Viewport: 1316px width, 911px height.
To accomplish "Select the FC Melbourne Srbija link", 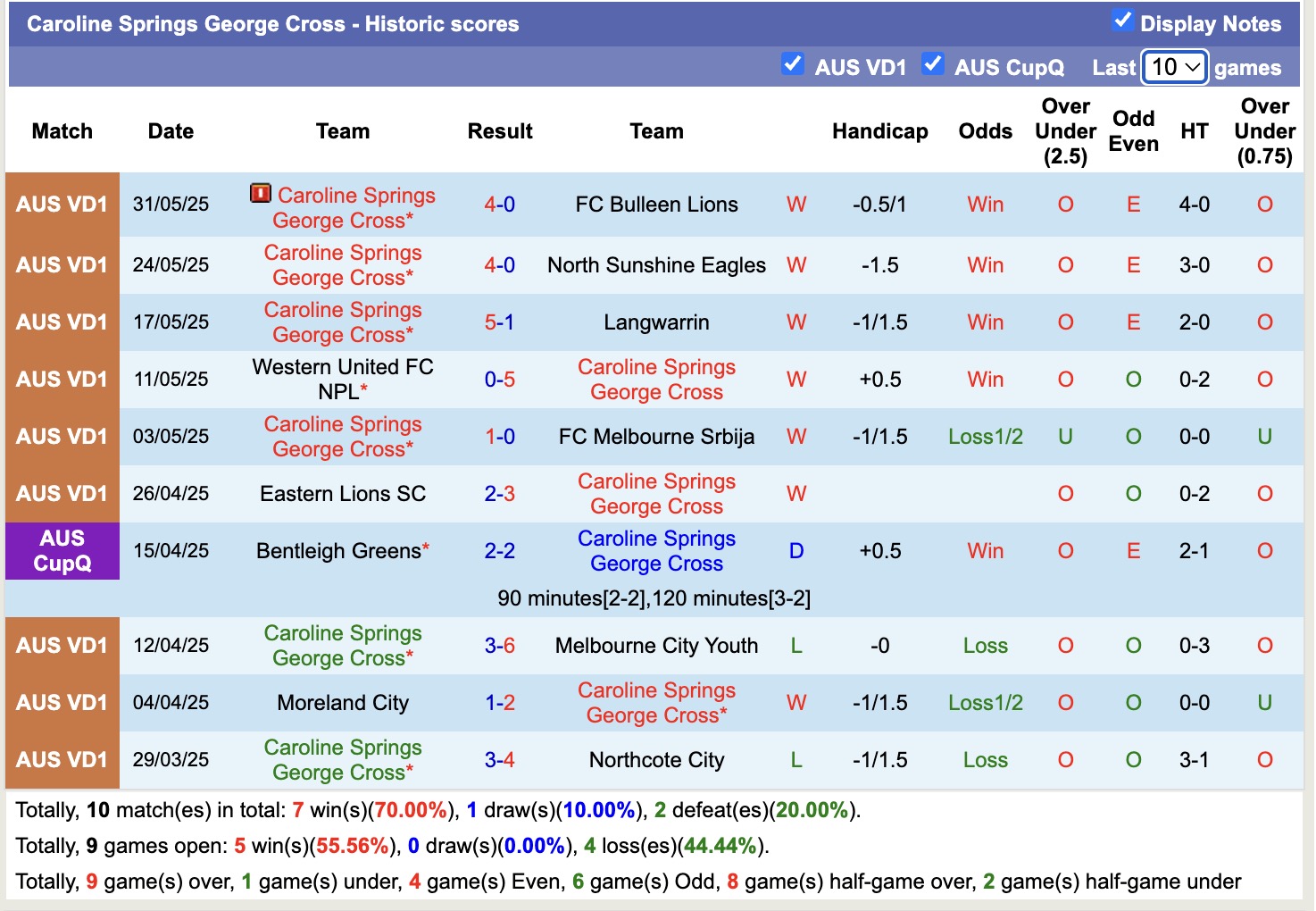I will tap(656, 437).
